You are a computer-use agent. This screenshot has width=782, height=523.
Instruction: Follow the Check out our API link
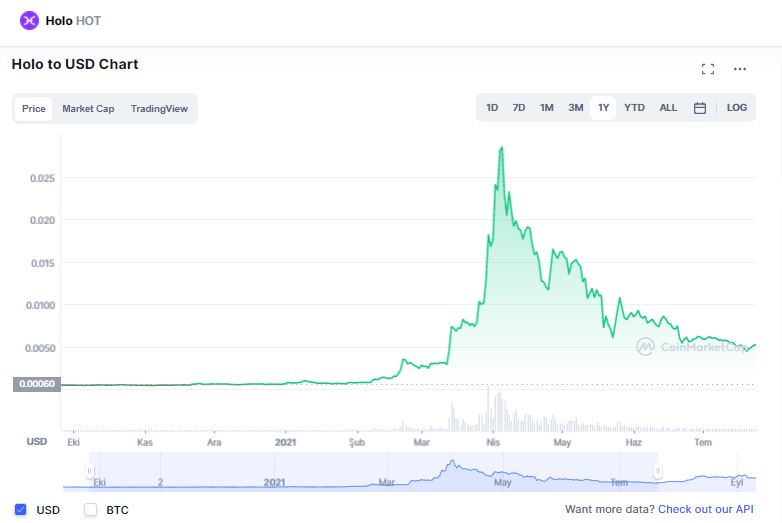(x=706, y=509)
